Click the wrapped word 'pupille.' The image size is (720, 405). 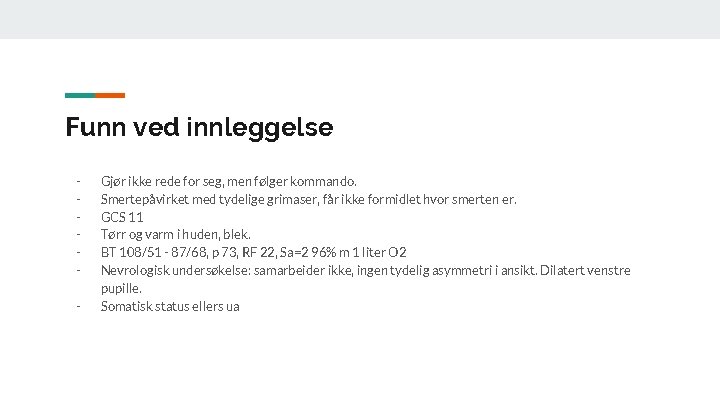(121, 288)
